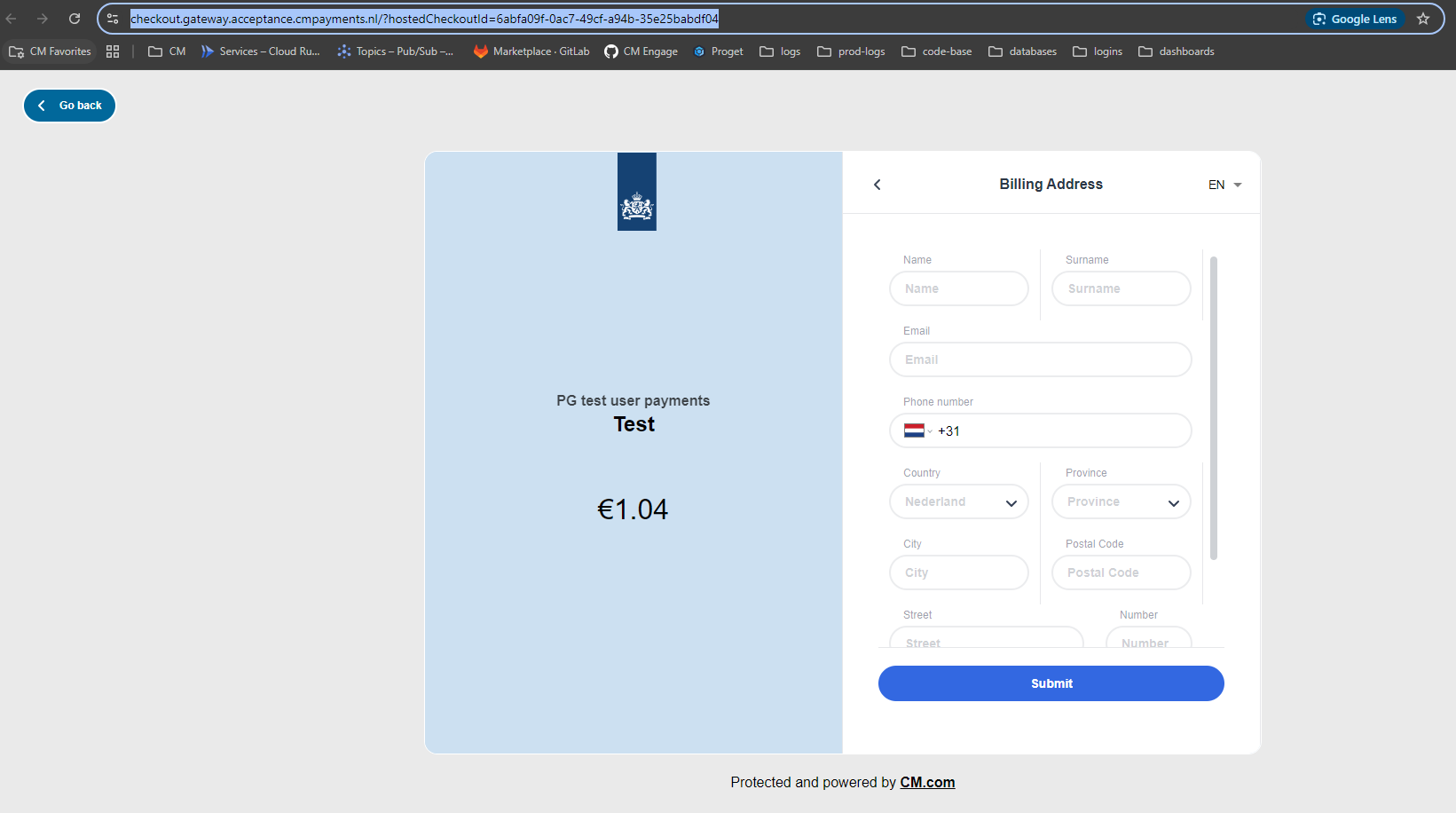Click the €1.04 amount text

click(x=633, y=509)
